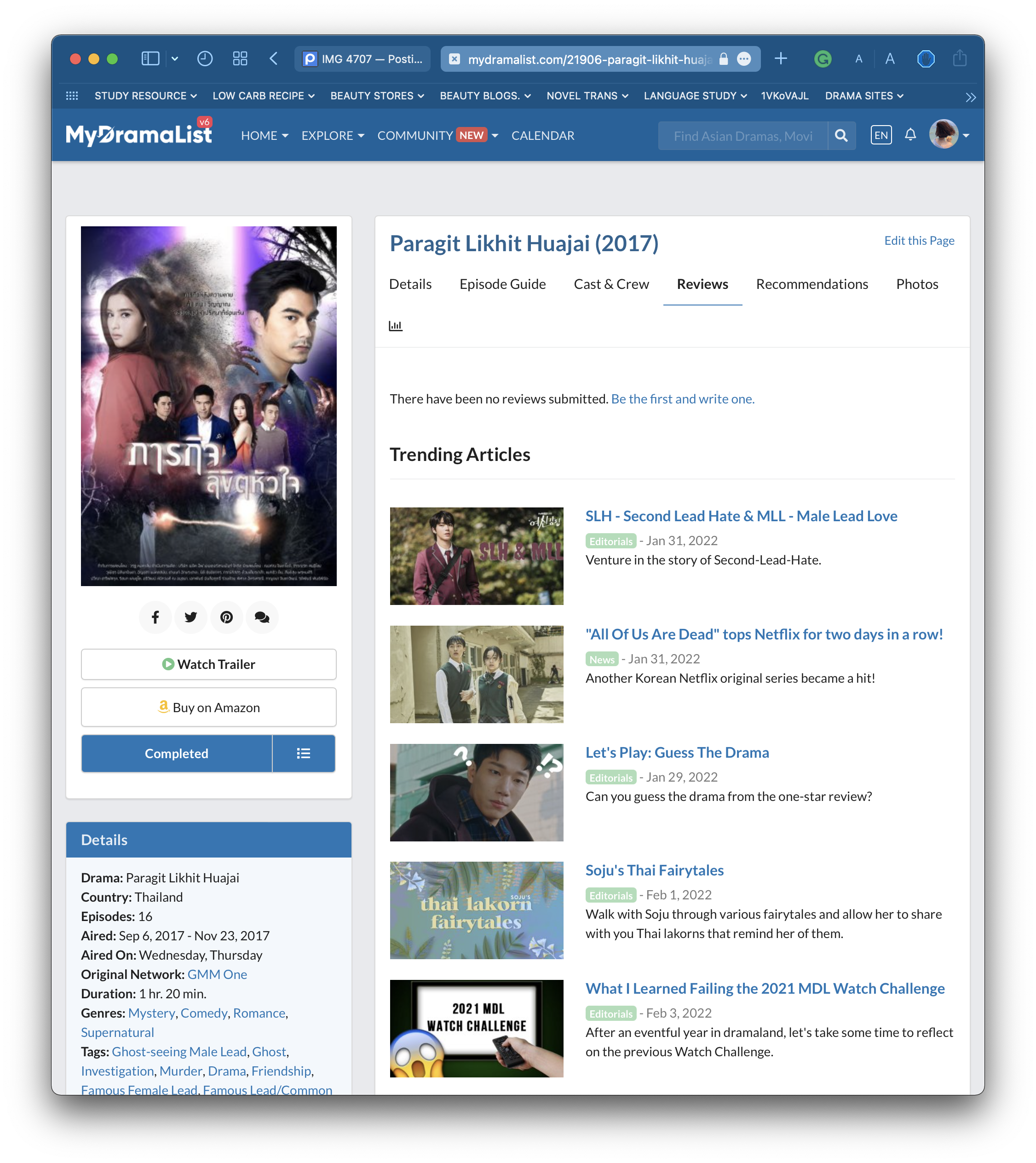Open a new tab with plus icon

781,58
